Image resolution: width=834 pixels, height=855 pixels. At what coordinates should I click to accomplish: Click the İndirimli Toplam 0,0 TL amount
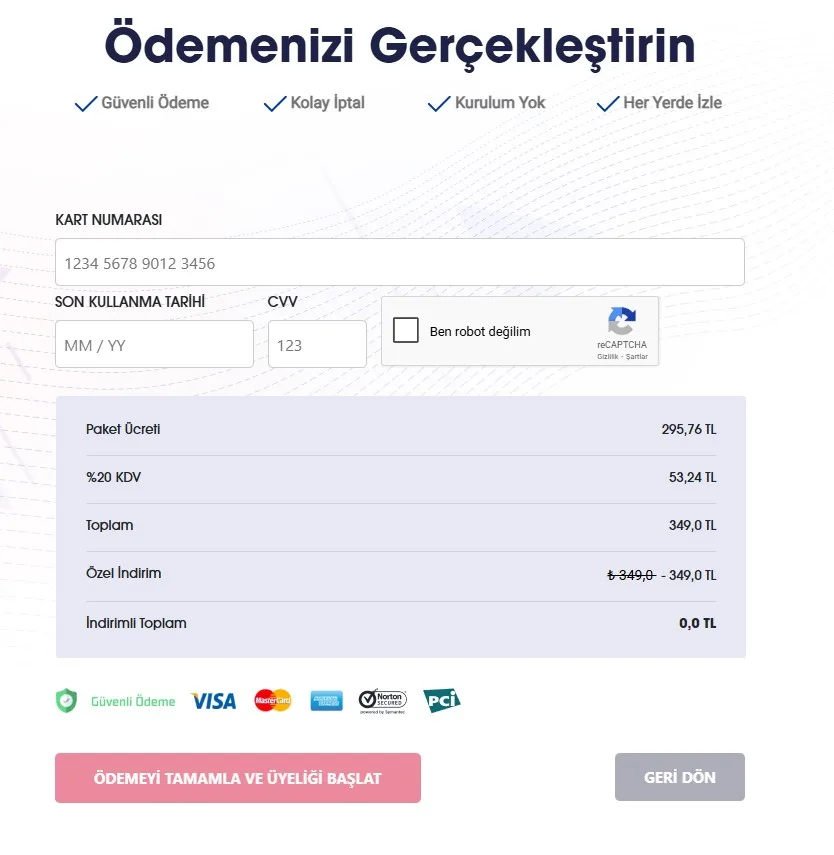pos(697,623)
